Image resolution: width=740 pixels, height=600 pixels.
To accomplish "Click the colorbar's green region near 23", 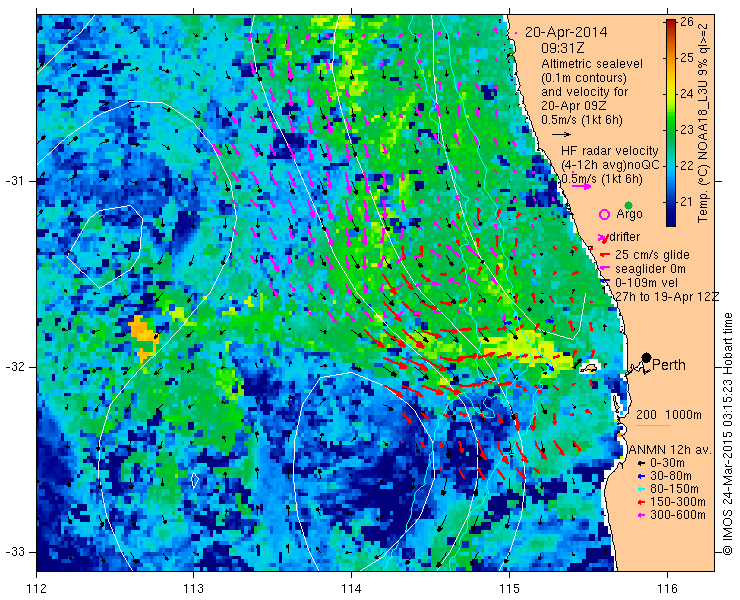I will 670,129.
